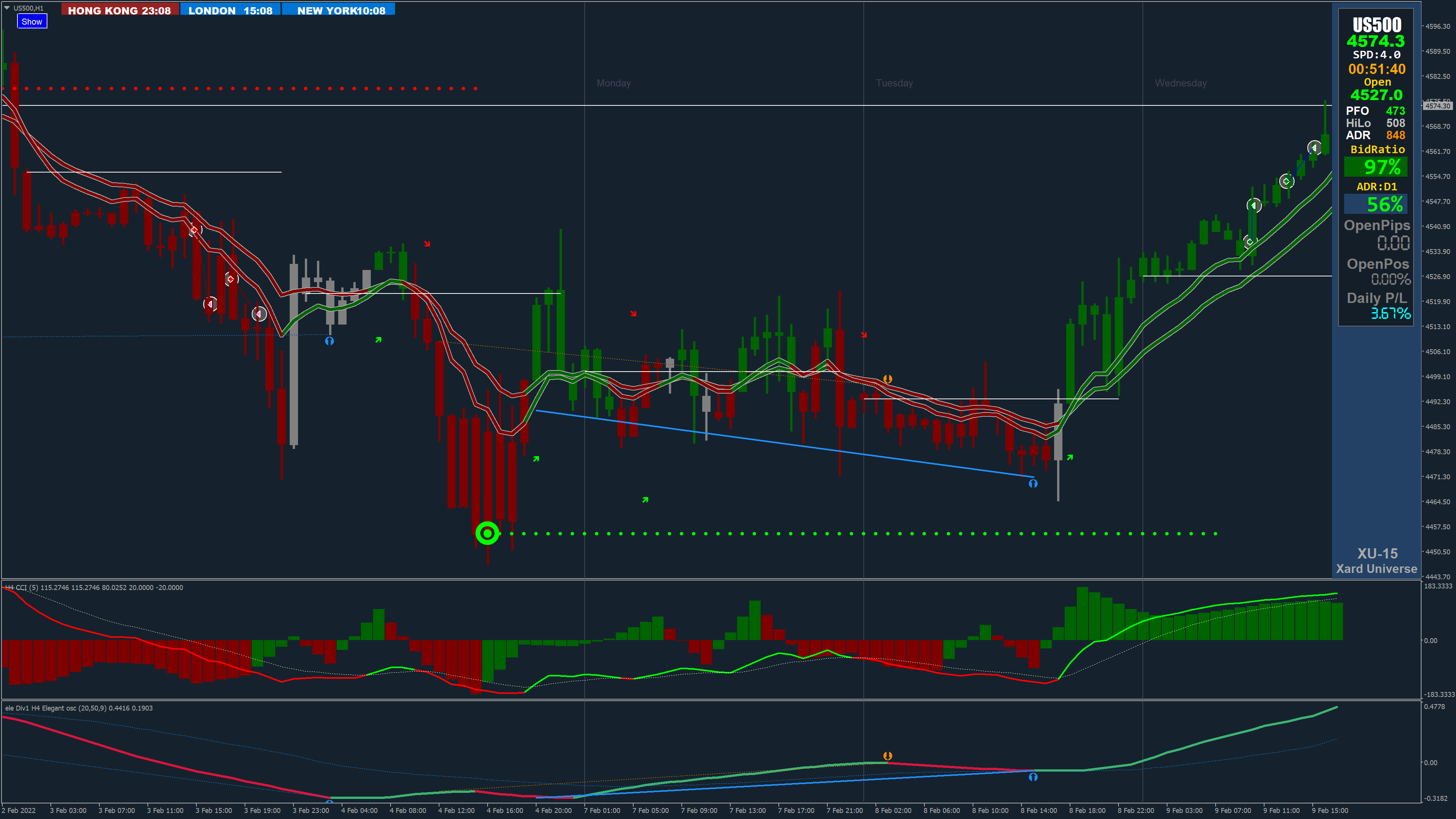Click blue divergence arrow below trendline end
The height and width of the screenshot is (819, 1456).
pyautogui.click(x=1032, y=483)
